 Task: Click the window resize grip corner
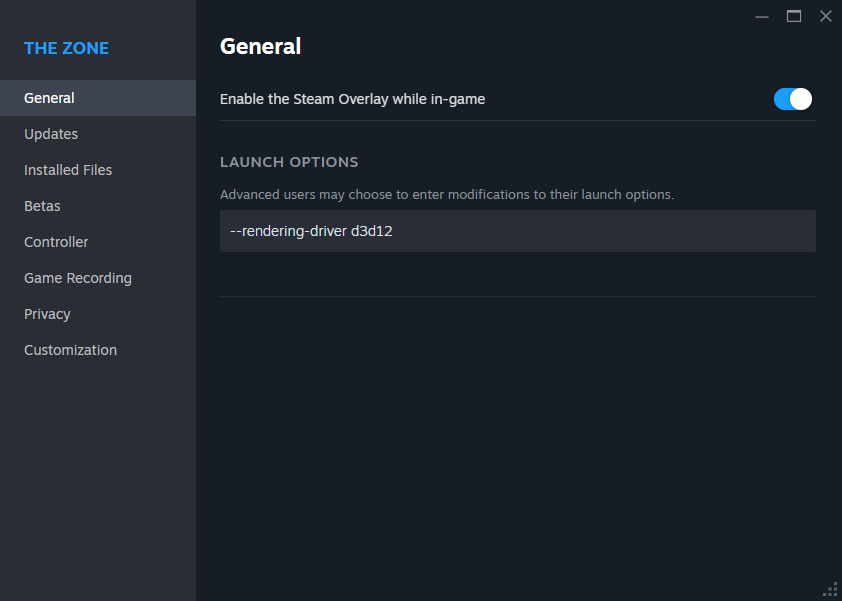pyautogui.click(x=830, y=589)
